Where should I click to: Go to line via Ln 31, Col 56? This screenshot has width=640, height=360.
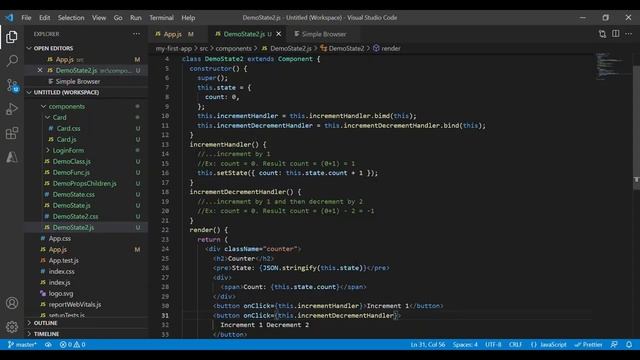point(428,344)
